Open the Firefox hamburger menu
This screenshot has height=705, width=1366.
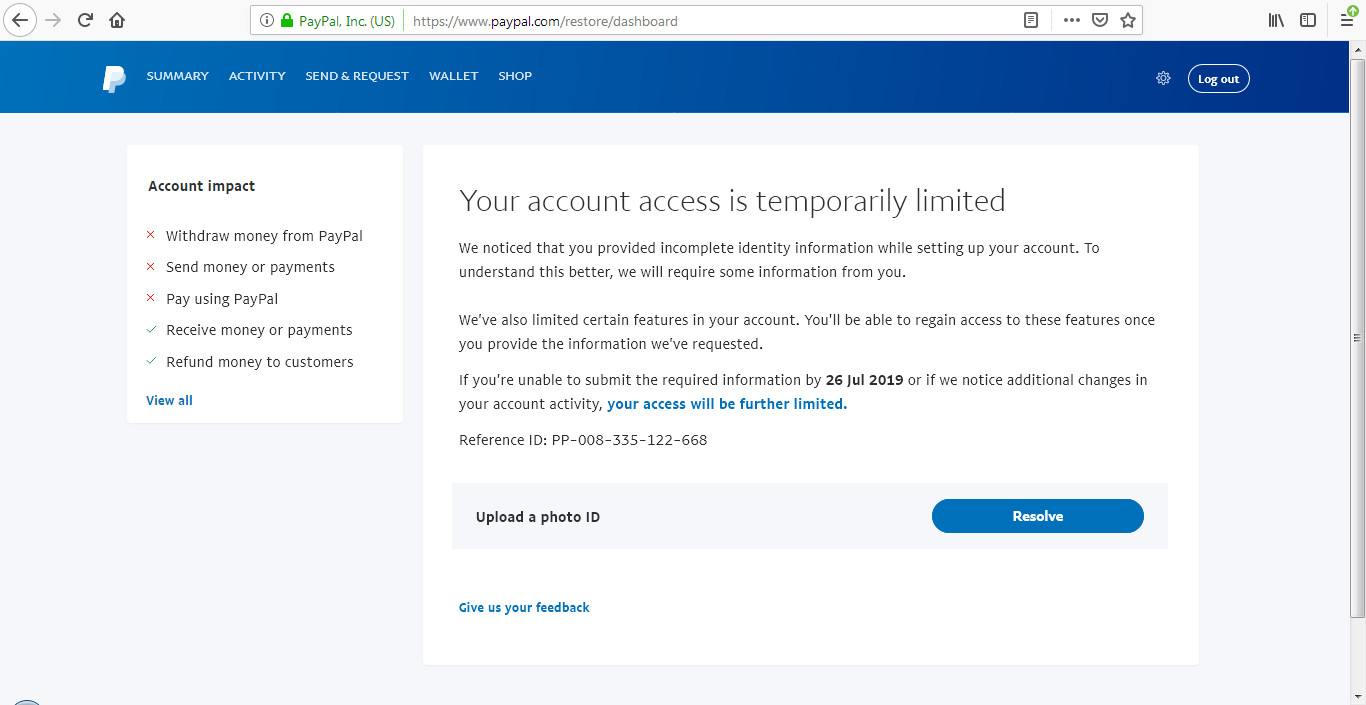[1348, 20]
